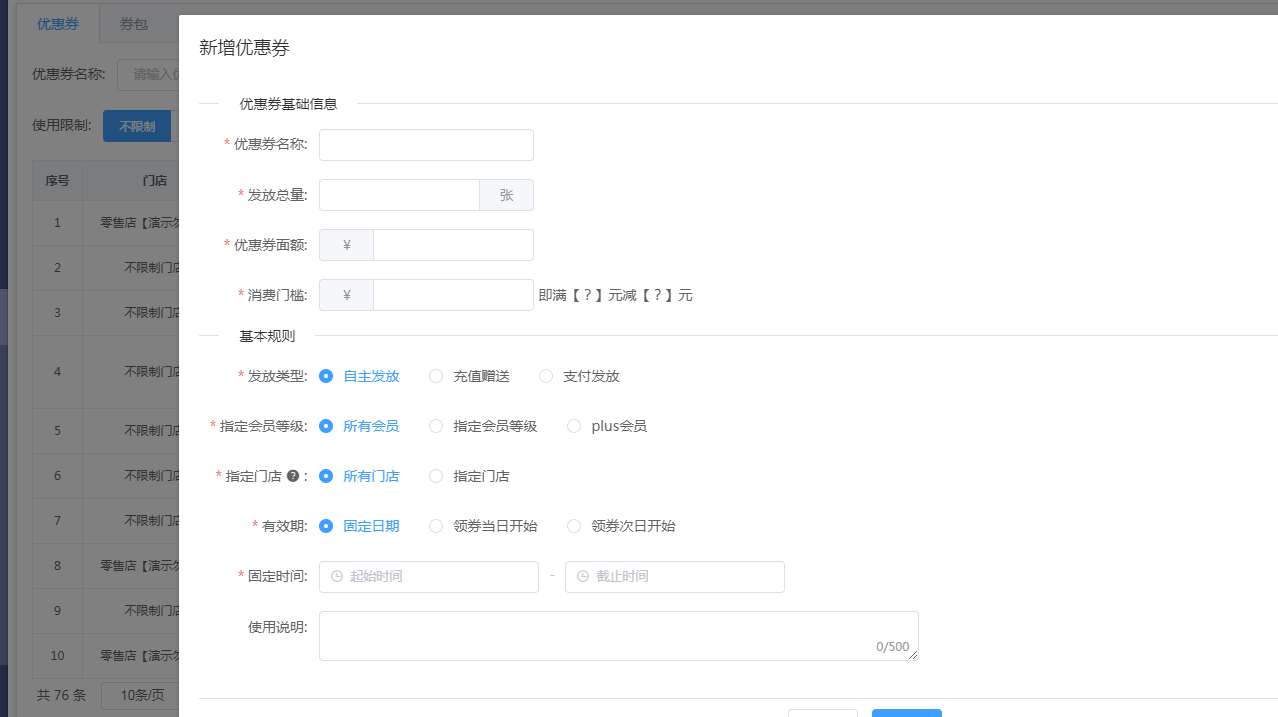1278x717 pixels.
Task: Click clock icon in 起始时间 field
Action: click(x=337, y=577)
